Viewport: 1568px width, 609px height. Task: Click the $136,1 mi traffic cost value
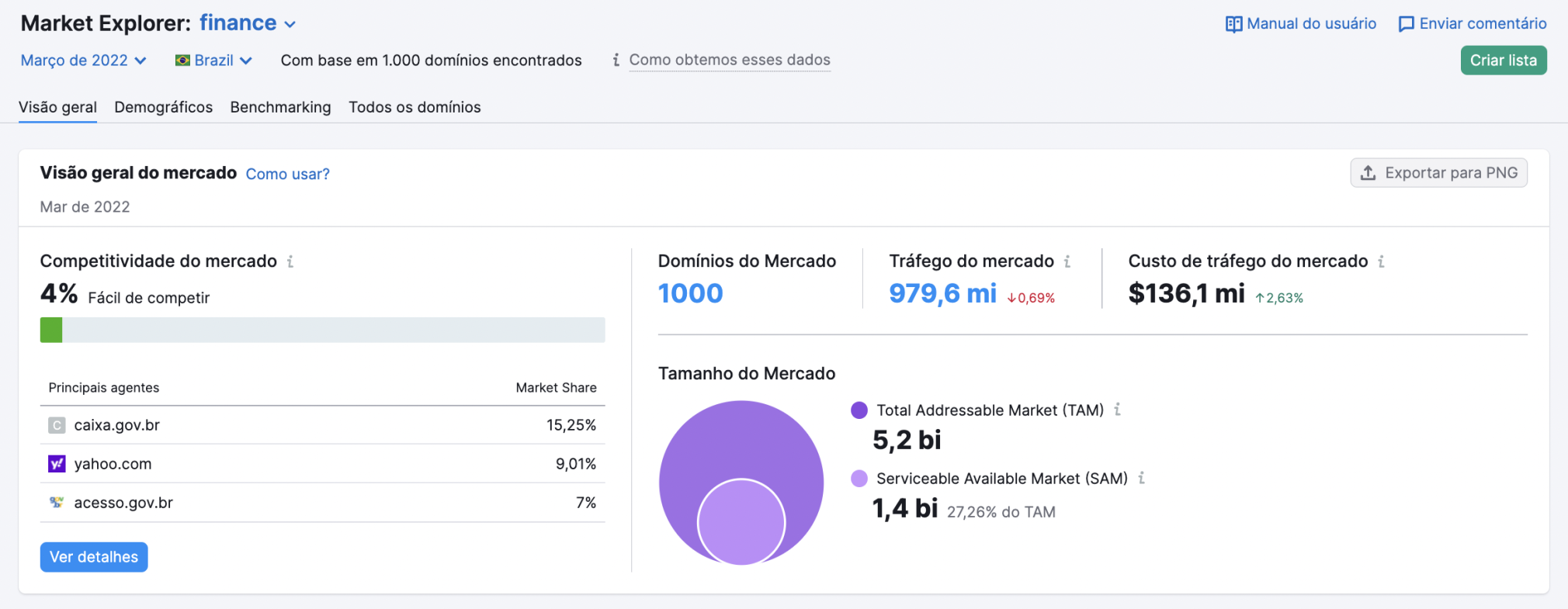[1187, 293]
